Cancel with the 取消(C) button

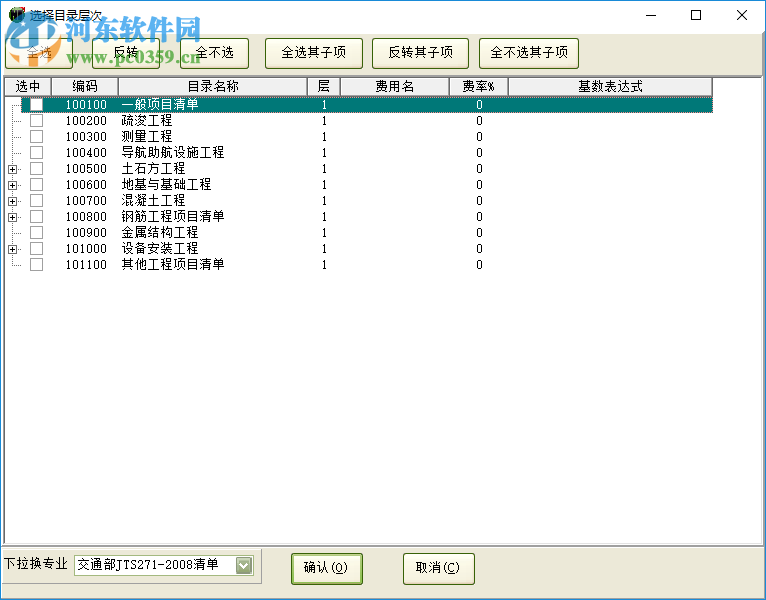click(x=438, y=568)
